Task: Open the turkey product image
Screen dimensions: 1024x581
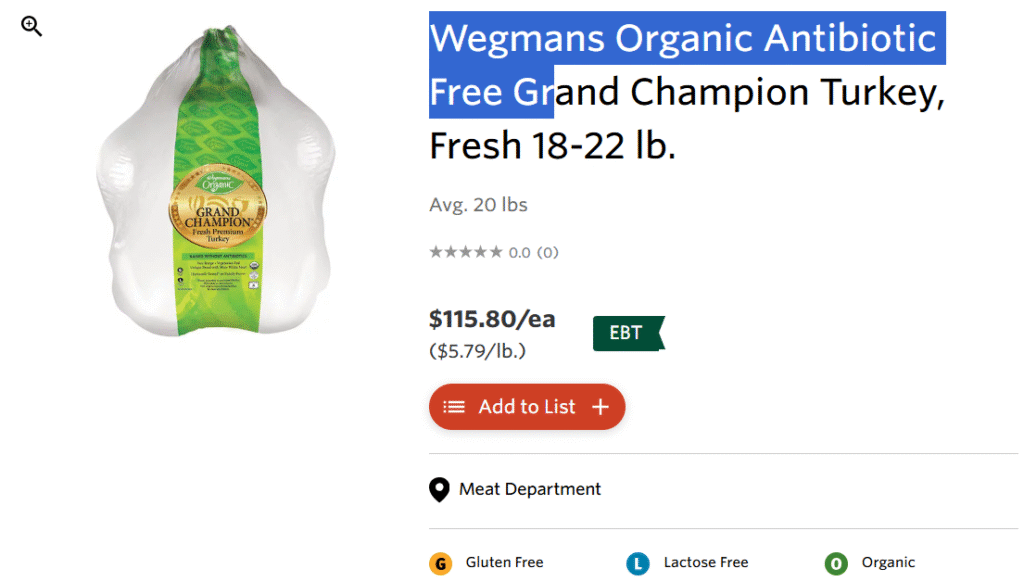Action: (215, 185)
